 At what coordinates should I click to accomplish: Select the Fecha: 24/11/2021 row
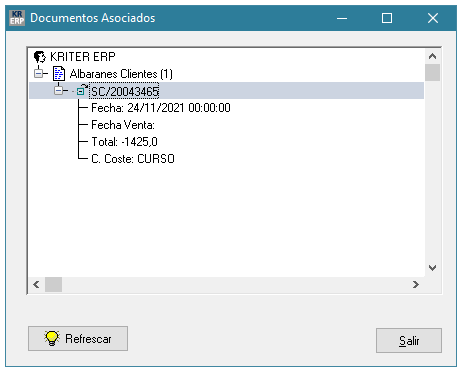coord(161,108)
